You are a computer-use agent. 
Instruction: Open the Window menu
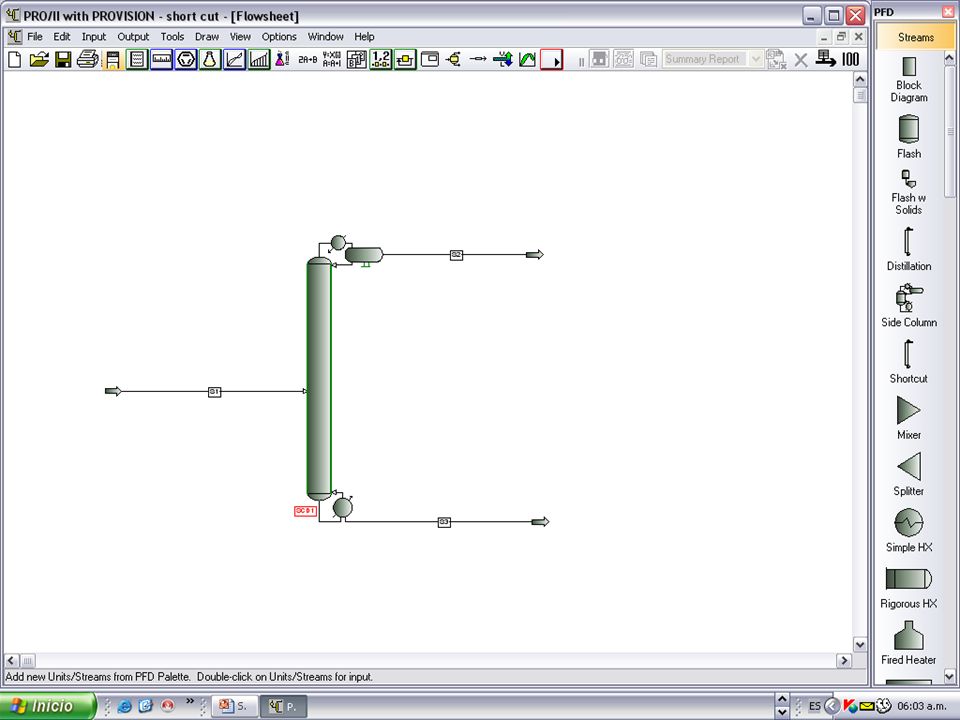[325, 37]
